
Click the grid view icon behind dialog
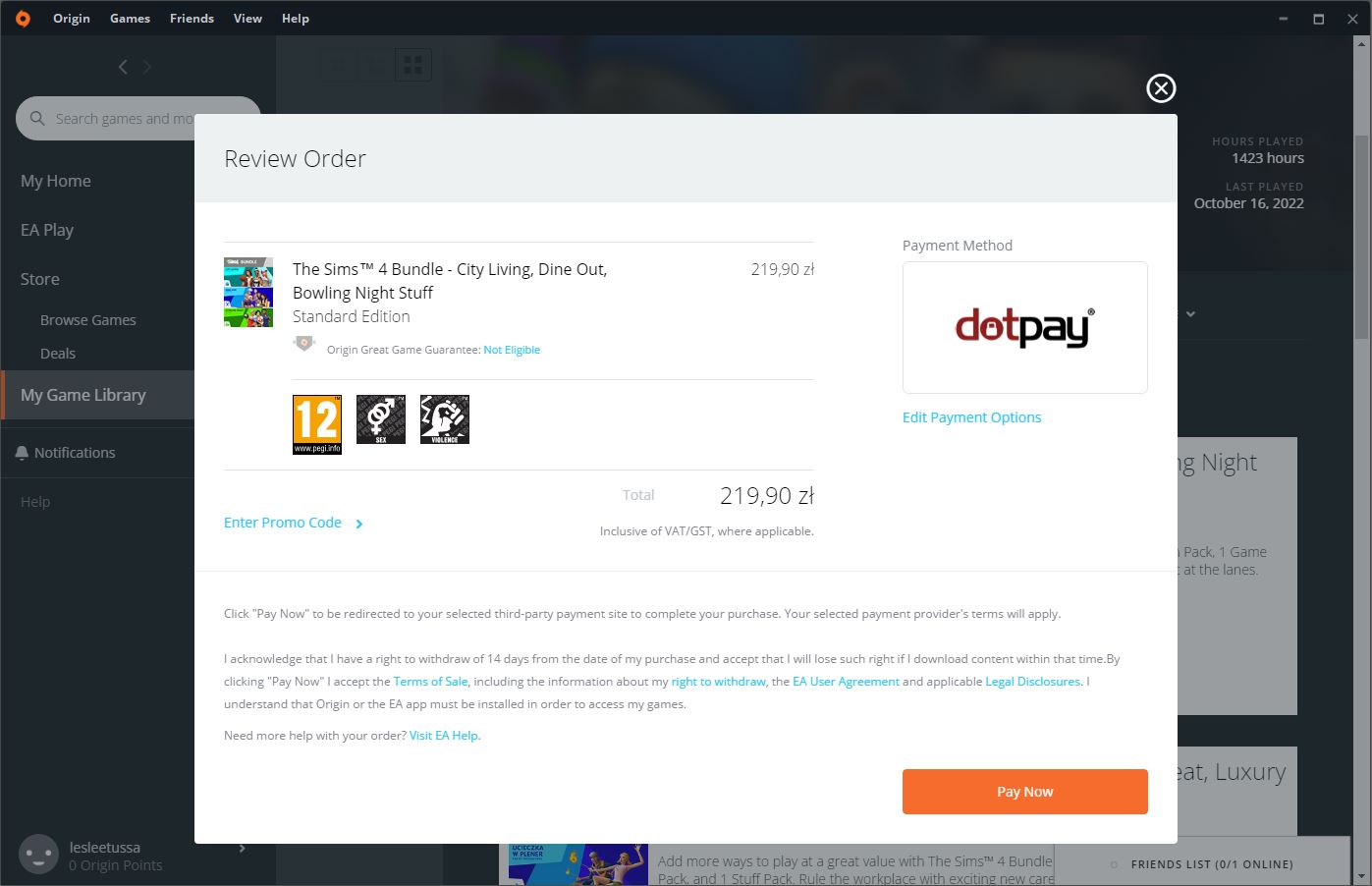tap(413, 66)
